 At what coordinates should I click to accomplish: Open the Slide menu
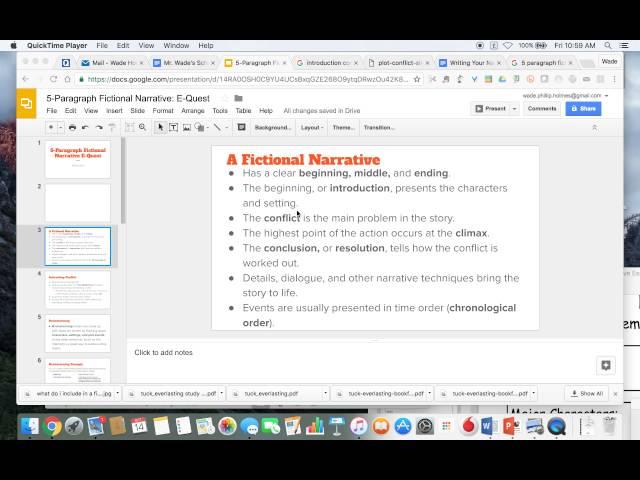(x=138, y=111)
